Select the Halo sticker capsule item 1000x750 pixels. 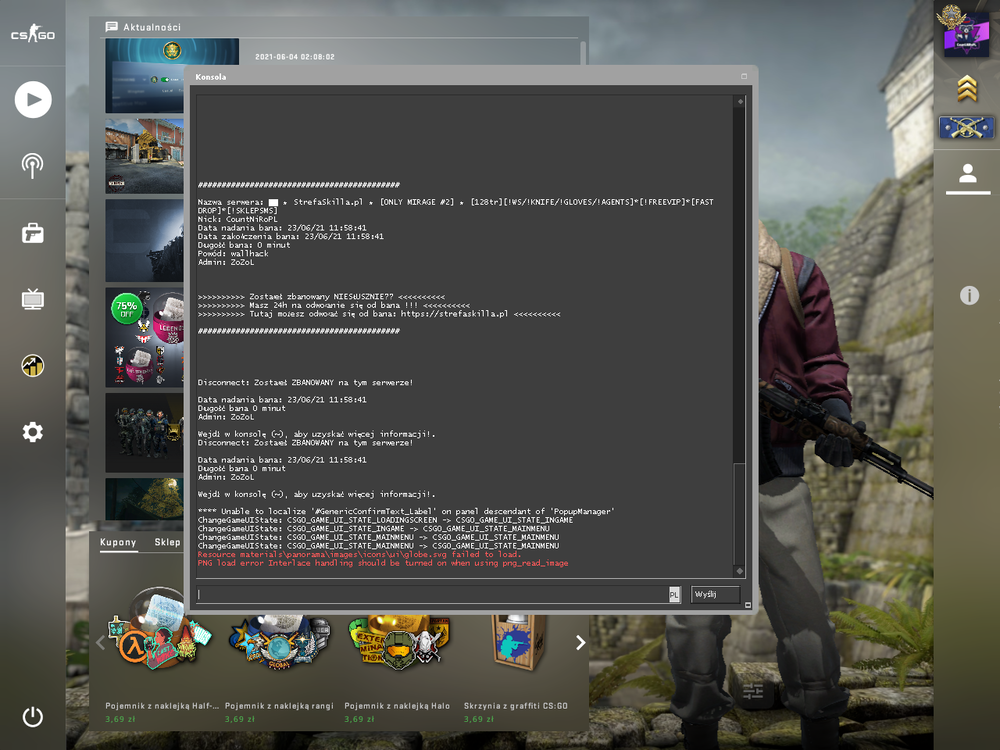399,643
